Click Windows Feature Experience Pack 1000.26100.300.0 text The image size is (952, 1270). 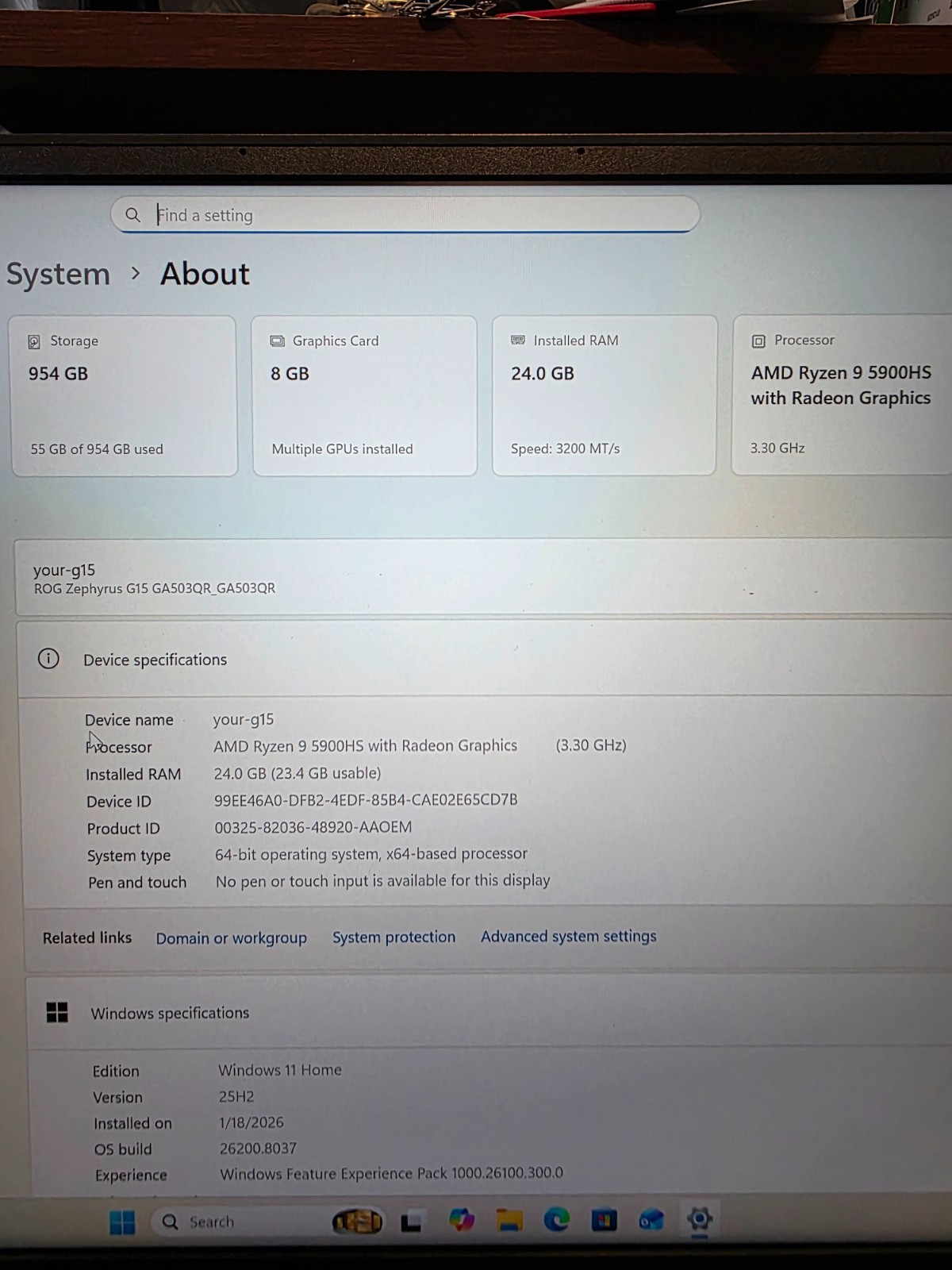pos(391,1173)
